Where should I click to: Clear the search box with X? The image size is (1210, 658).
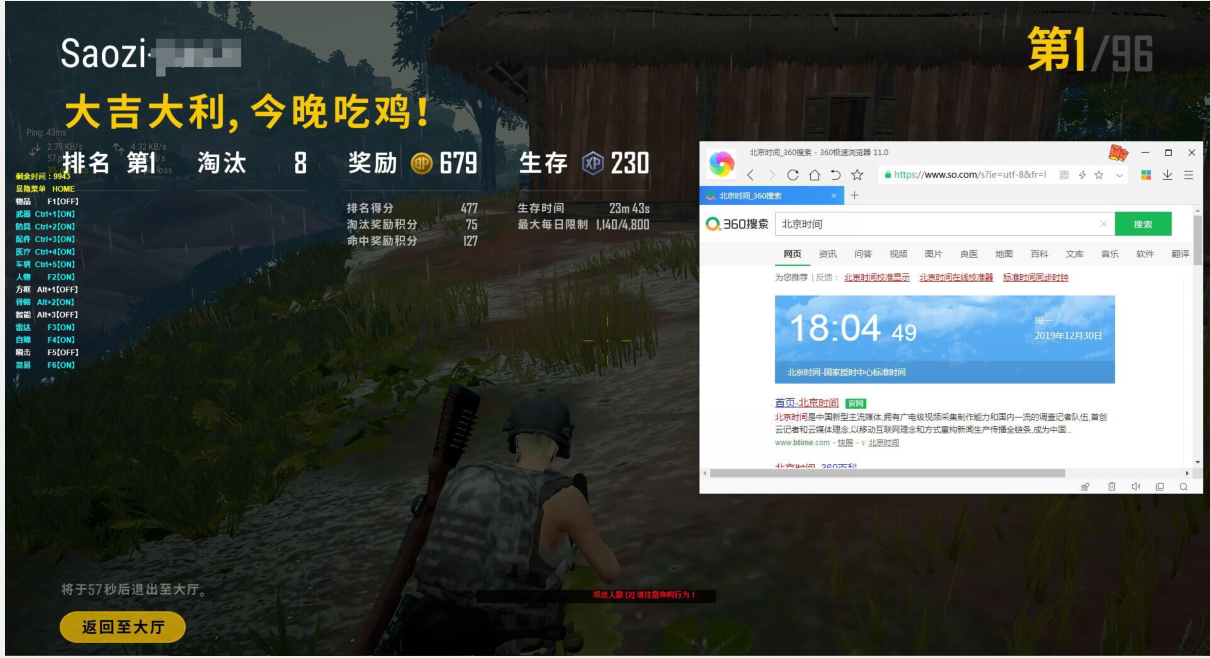pos(1104,224)
